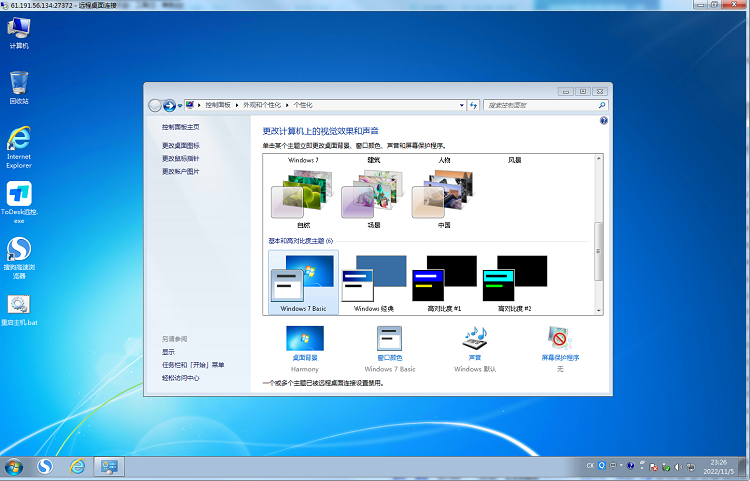Click the 外观和个性化 breadcrumb item
The width and height of the screenshot is (750, 481).
262,104
